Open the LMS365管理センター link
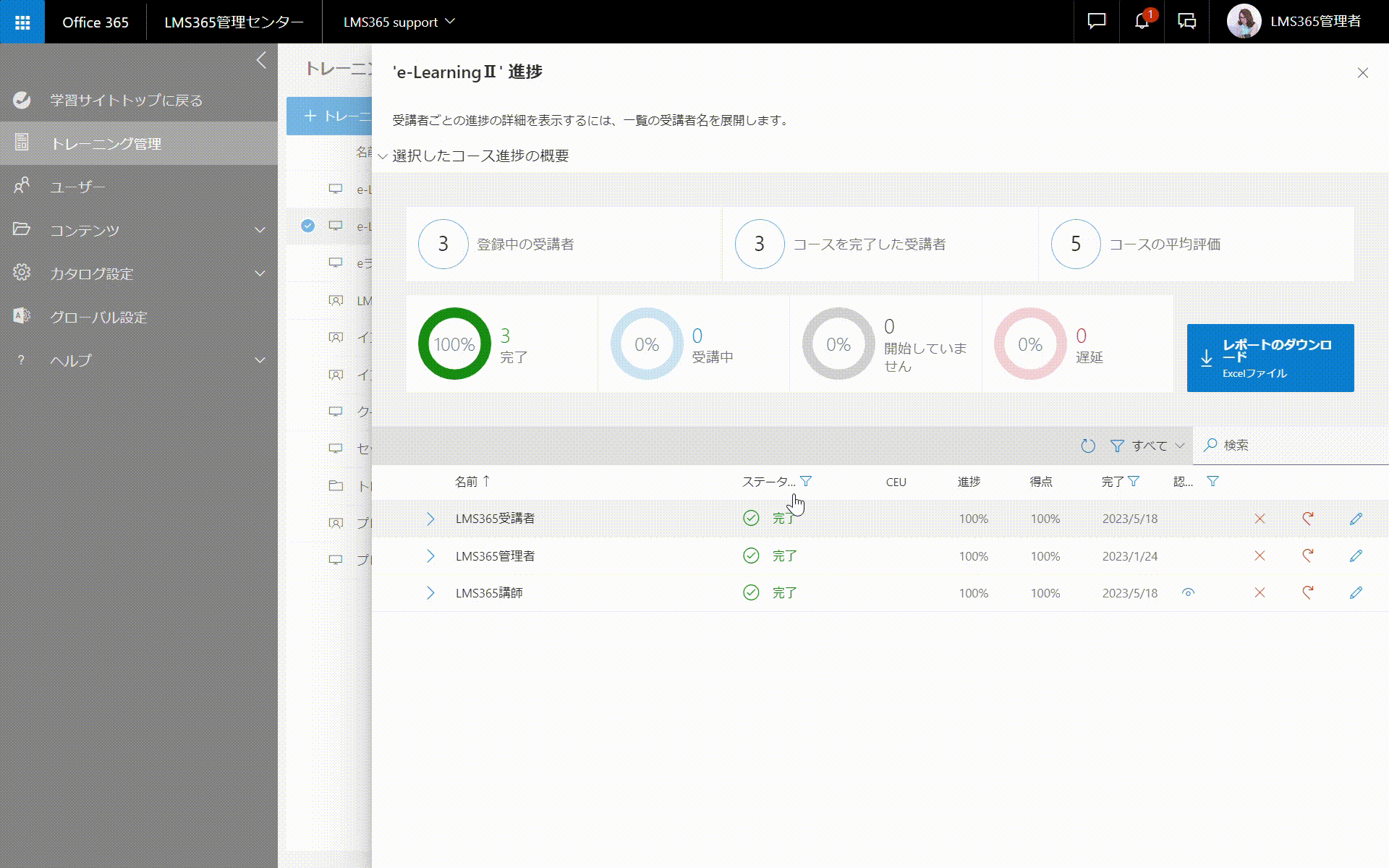1389x868 pixels. 234,22
